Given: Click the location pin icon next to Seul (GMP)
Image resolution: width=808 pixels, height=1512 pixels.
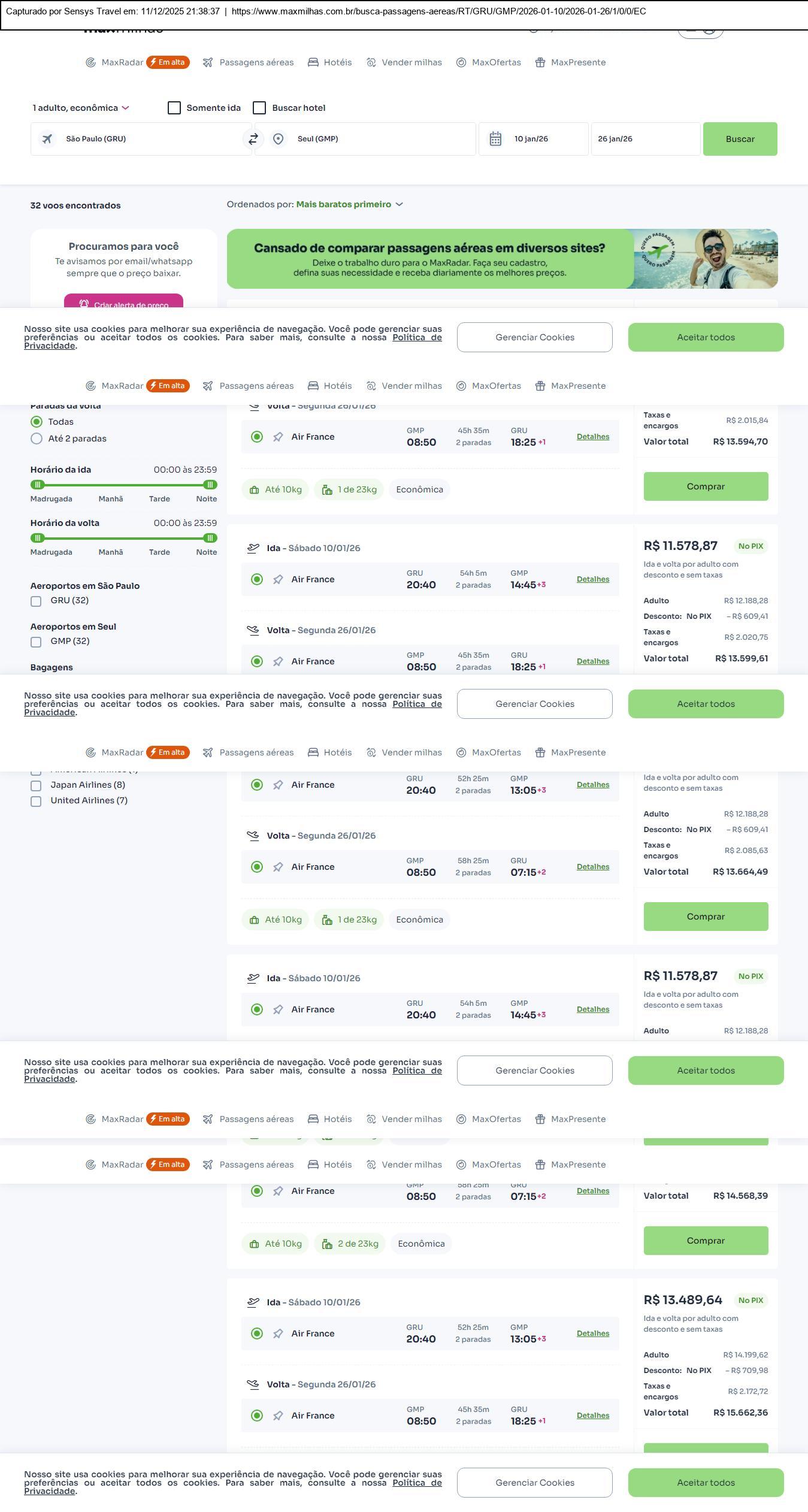Looking at the screenshot, I should 278,139.
